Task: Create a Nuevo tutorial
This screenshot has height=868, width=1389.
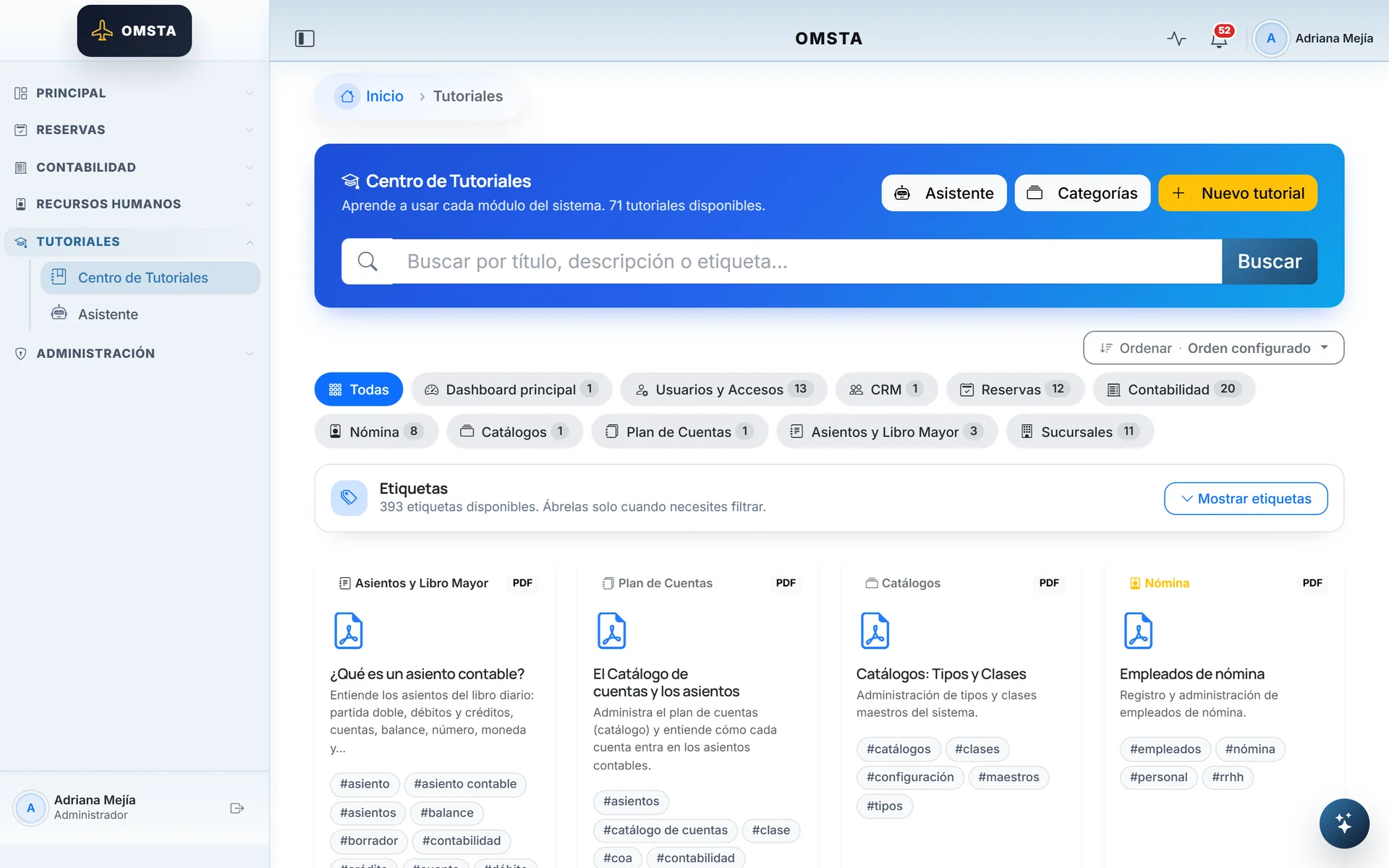Action: pyautogui.click(x=1238, y=193)
